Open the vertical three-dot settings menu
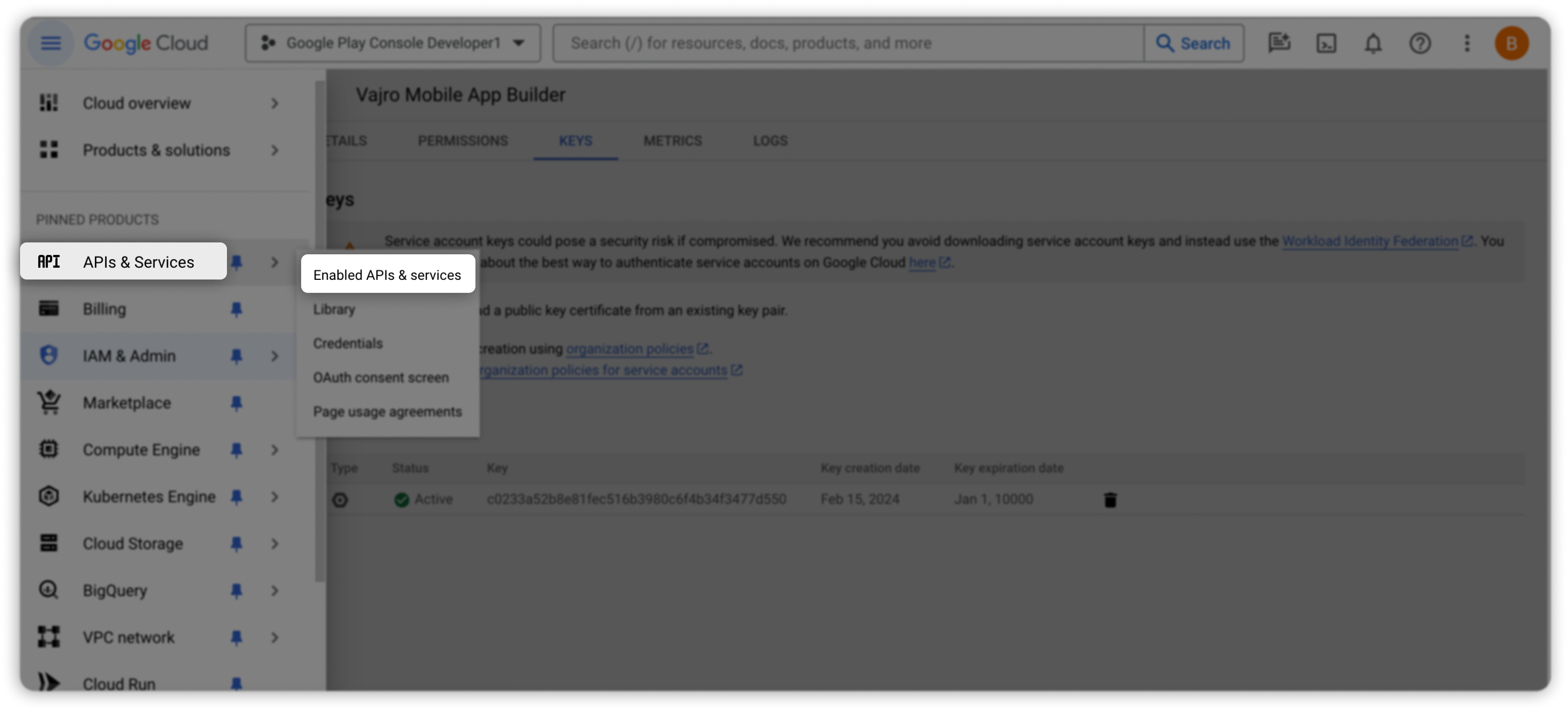Viewport: 1568px width, 711px height. tap(1466, 43)
